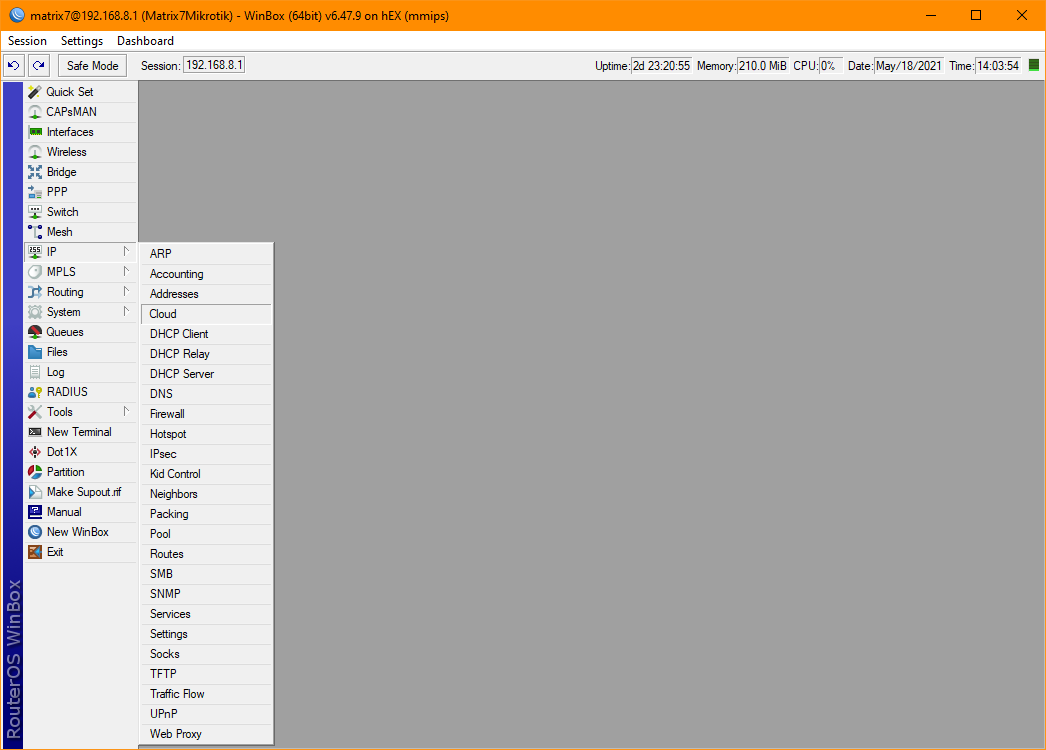This screenshot has height=750, width=1046.
Task: Open Routes from the IP submenu
Action: pos(206,554)
